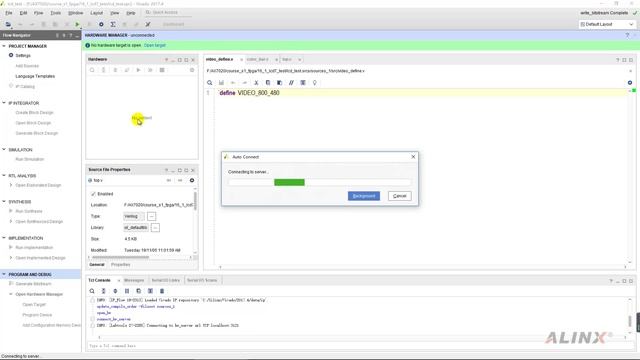Collapse the SYNTHESIS section
The width and height of the screenshot is (640, 360).
(4, 202)
